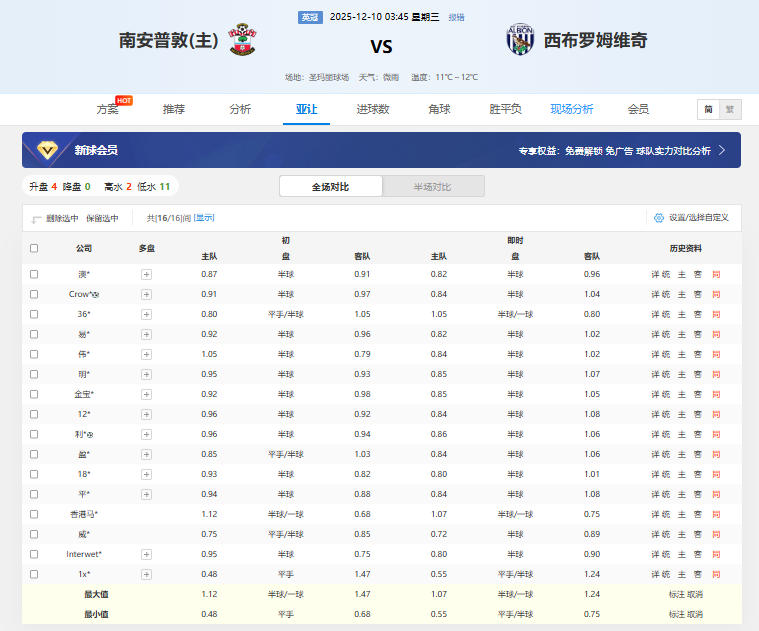Click the Southampton team crest logo
759x631 pixels.
tap(242, 40)
